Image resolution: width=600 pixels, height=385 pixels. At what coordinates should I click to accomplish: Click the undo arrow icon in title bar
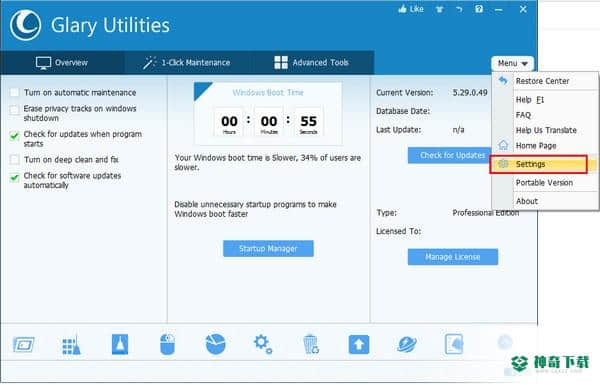(x=459, y=9)
